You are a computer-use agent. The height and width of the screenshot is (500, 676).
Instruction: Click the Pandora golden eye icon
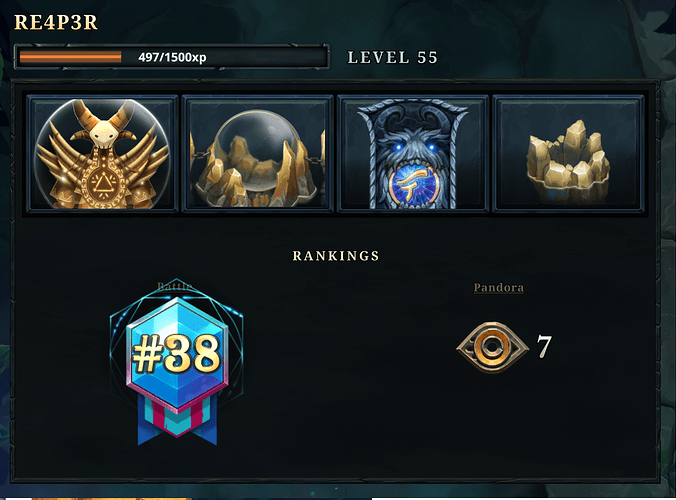point(493,347)
